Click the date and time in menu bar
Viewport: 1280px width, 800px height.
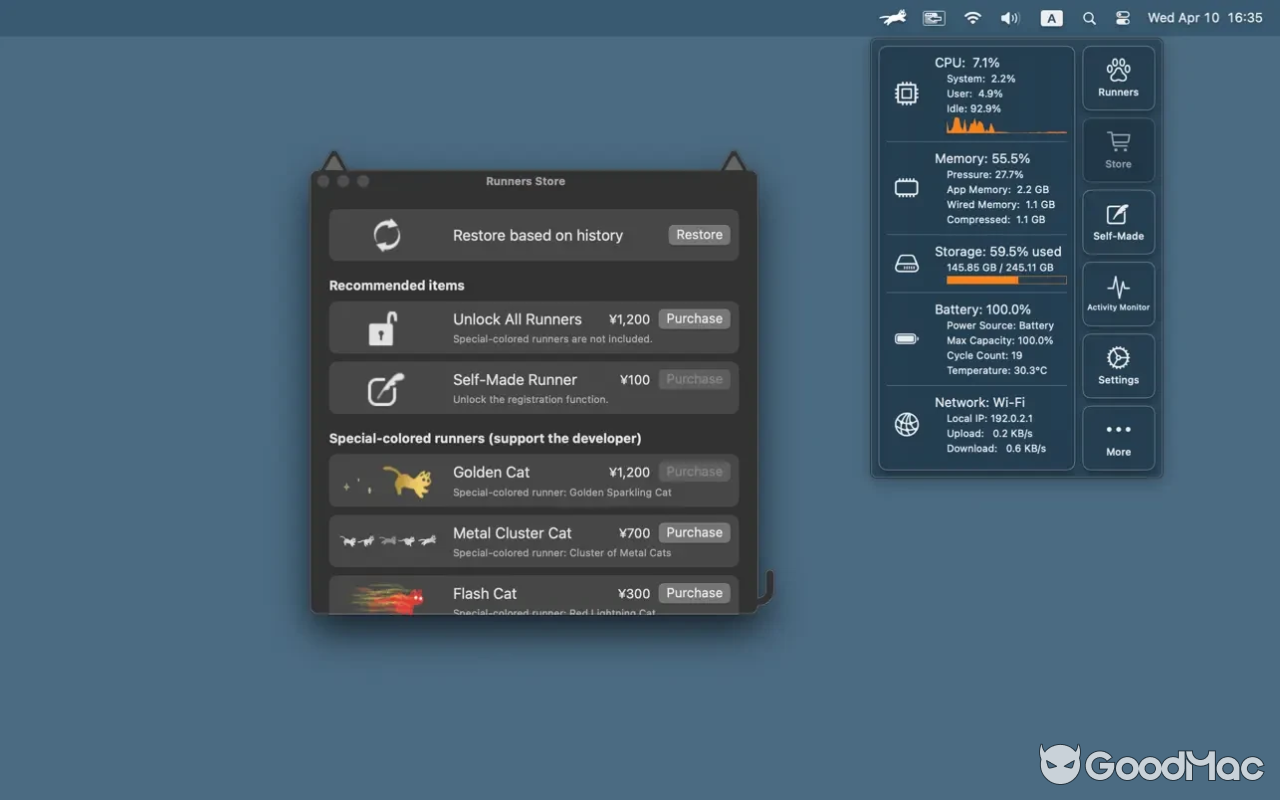[x=1204, y=17]
